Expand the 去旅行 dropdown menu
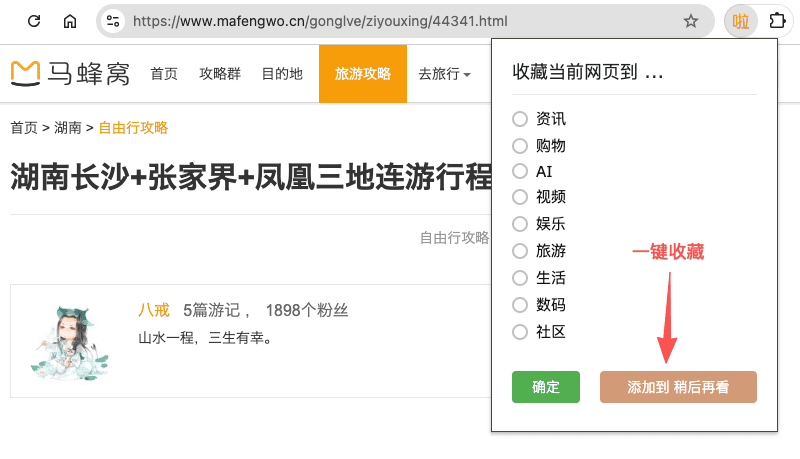 [444, 74]
